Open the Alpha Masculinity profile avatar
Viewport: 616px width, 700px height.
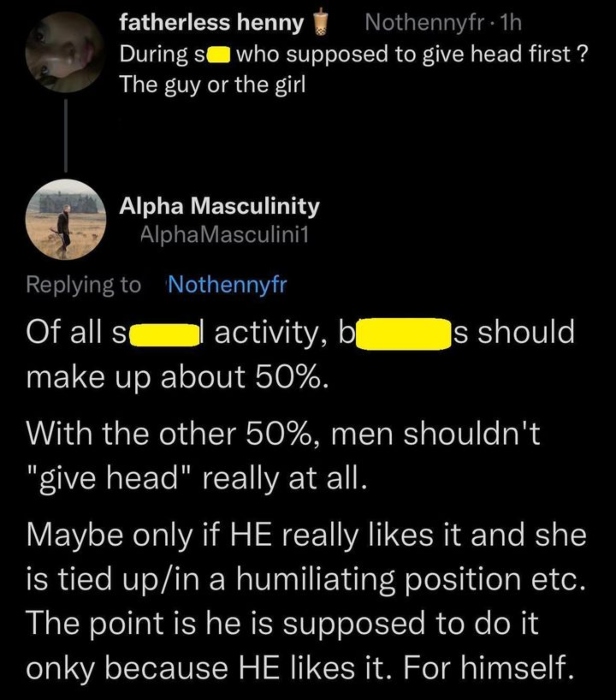65,220
